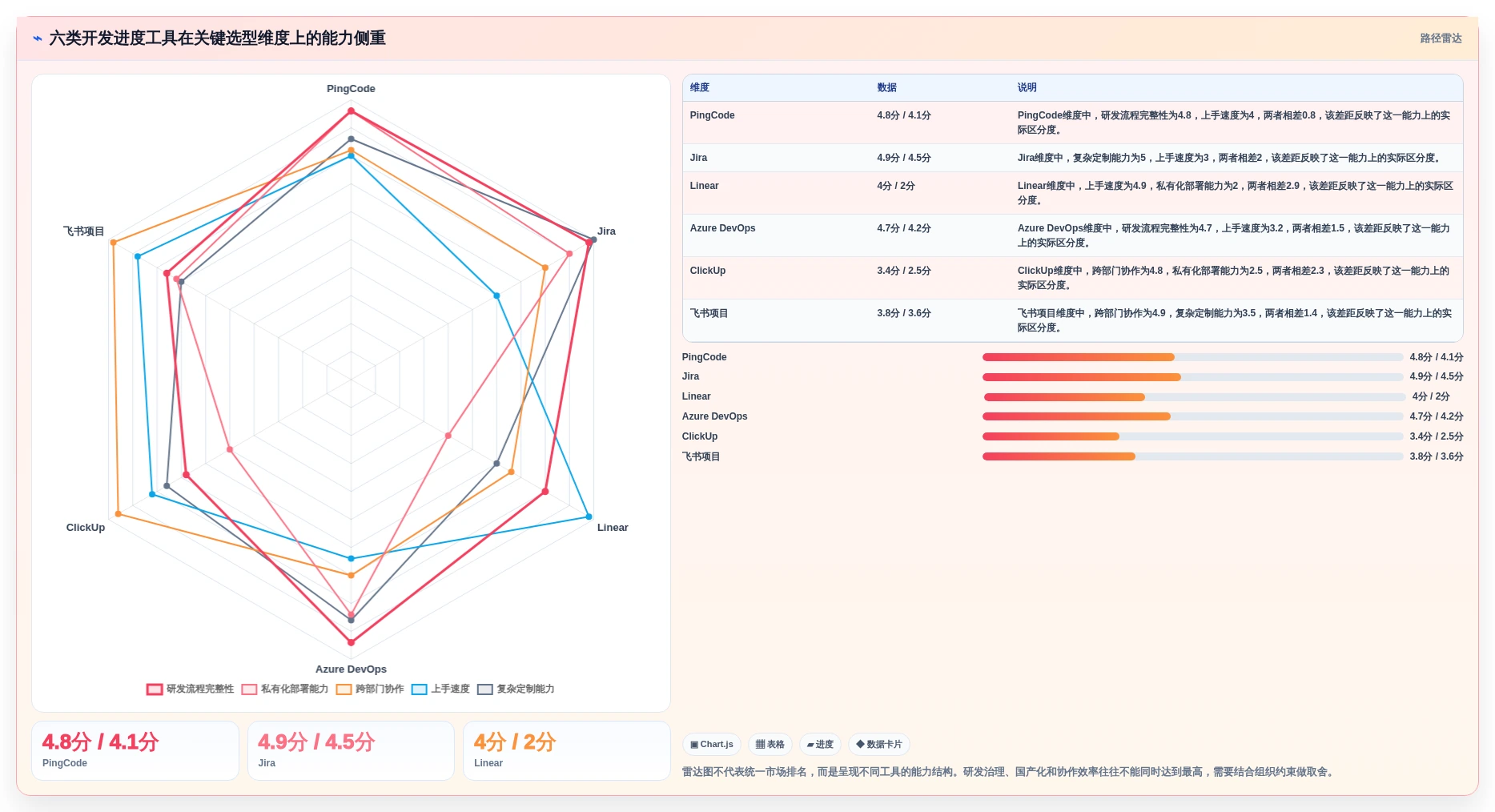The height and width of the screenshot is (812, 1495).
Task: Click the 4.7分 / 4.2分 table cell
Action: click(903, 228)
